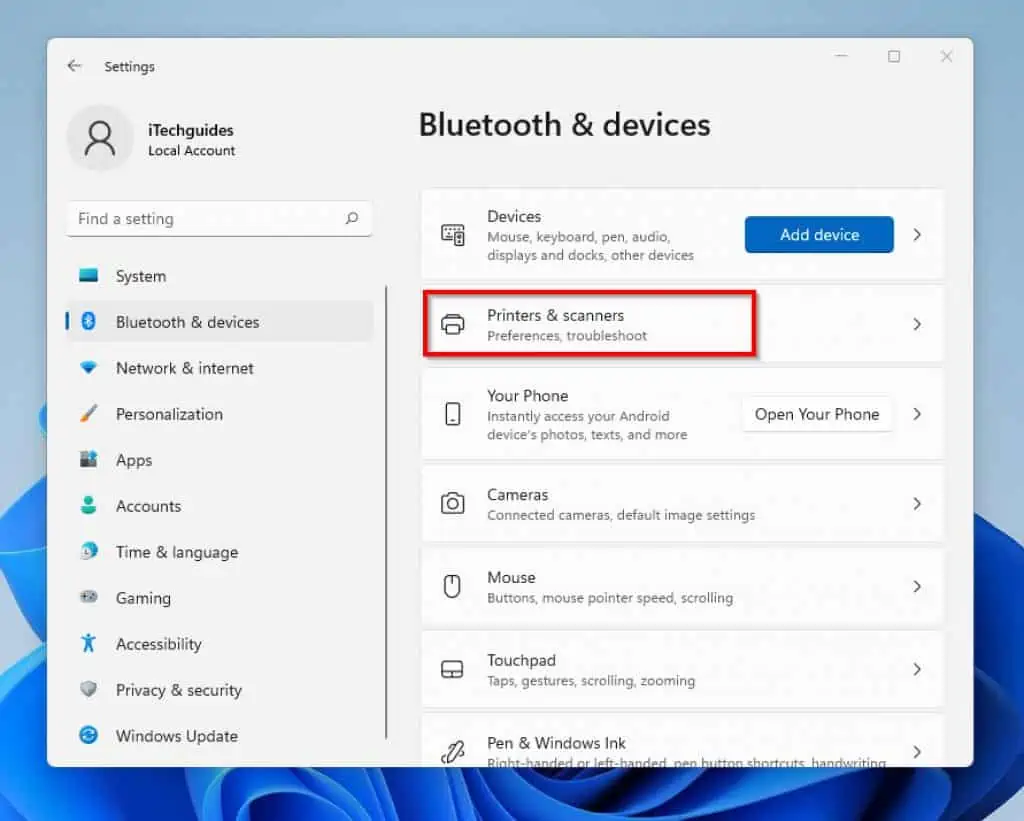Expand the Mouse settings row
Viewport: 1024px width, 821px height.
point(916,587)
